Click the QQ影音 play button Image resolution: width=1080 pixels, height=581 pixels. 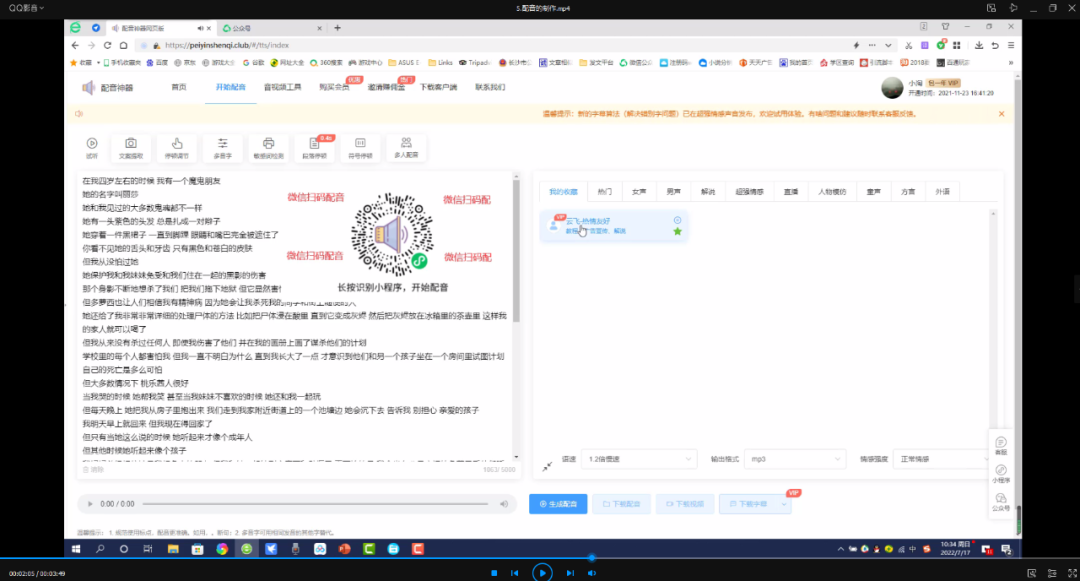coord(542,573)
